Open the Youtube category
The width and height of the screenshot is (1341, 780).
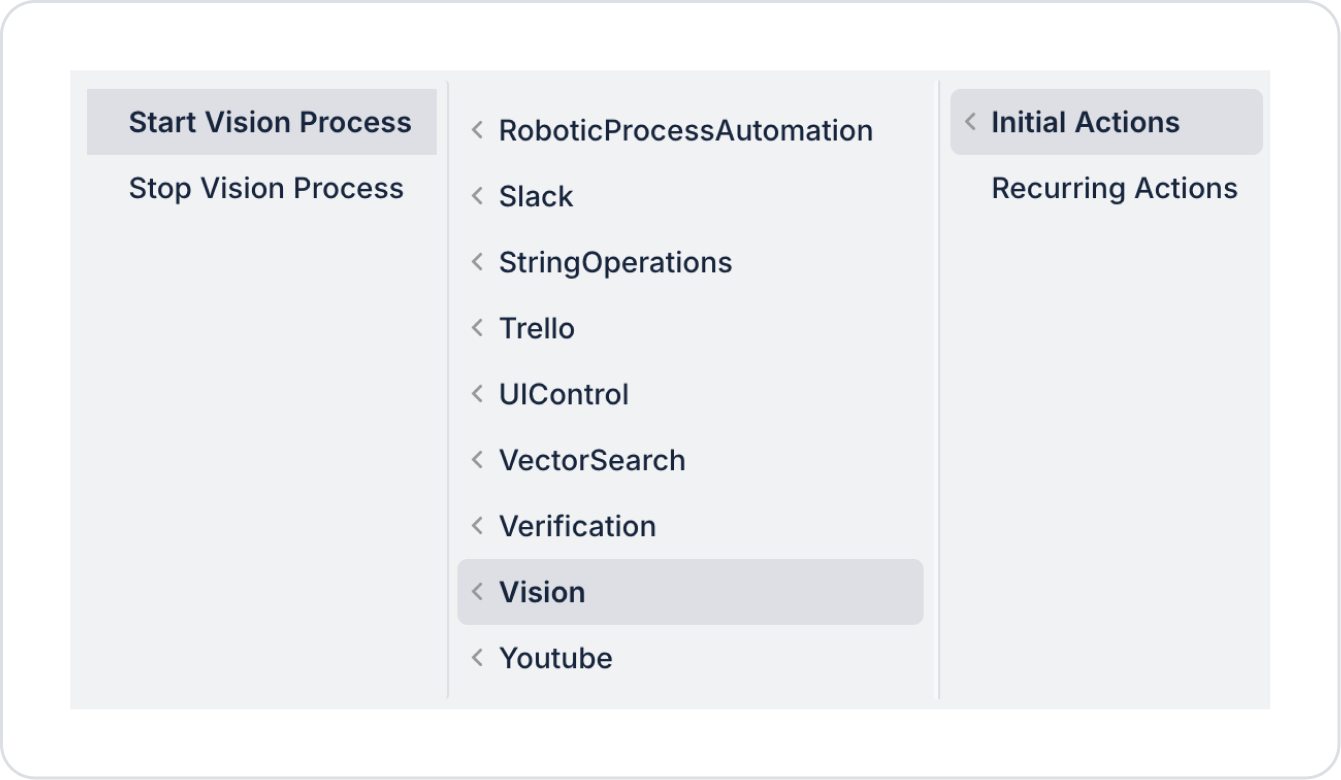point(556,658)
